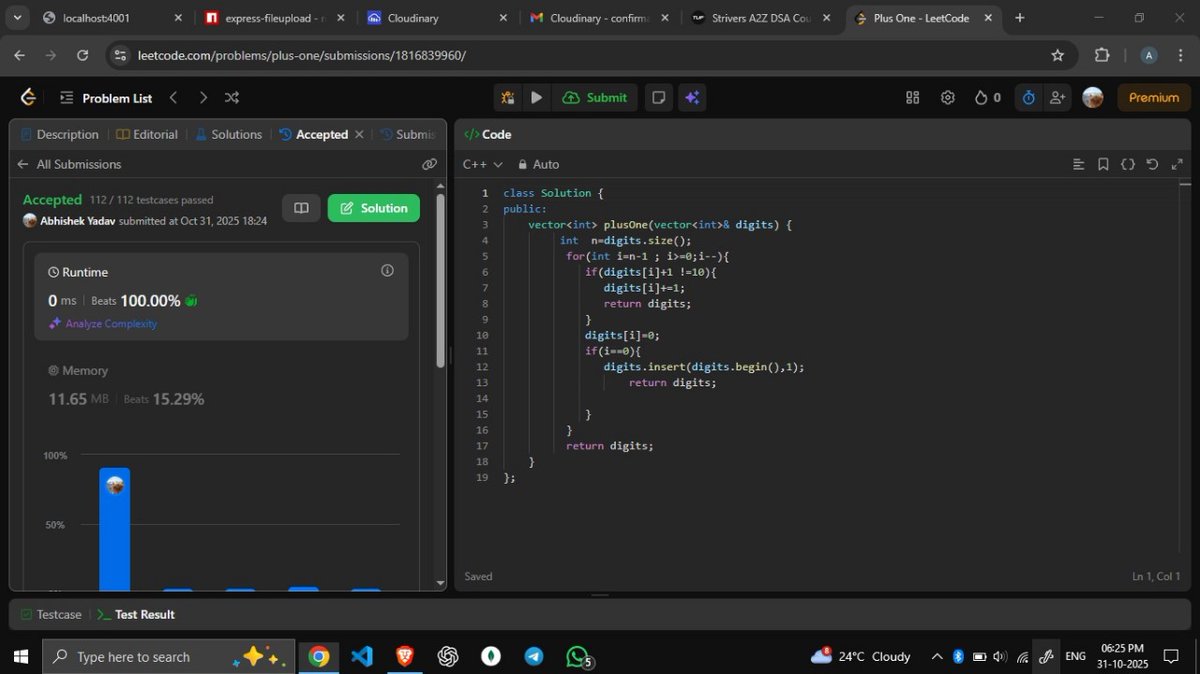1200x674 pixels.
Task: Go to next problem with right chevron
Action: click(x=203, y=97)
